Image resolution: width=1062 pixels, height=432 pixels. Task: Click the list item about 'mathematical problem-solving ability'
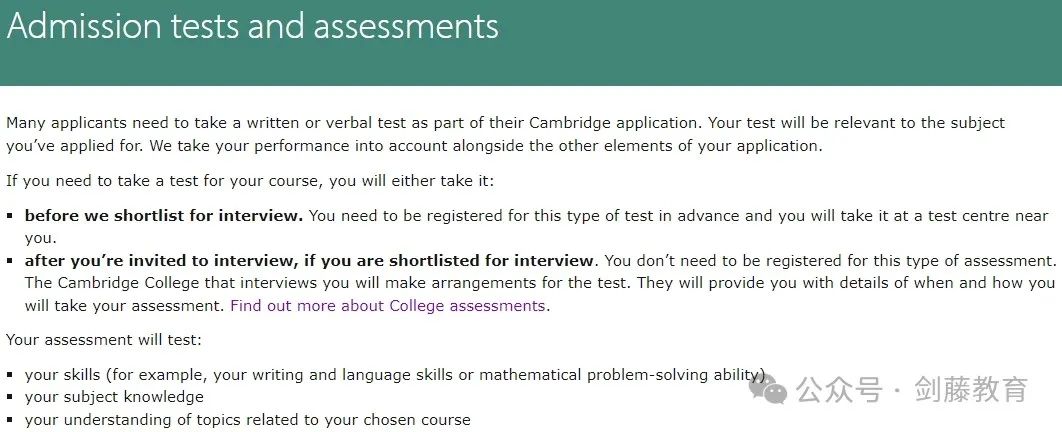pyautogui.click(x=396, y=374)
